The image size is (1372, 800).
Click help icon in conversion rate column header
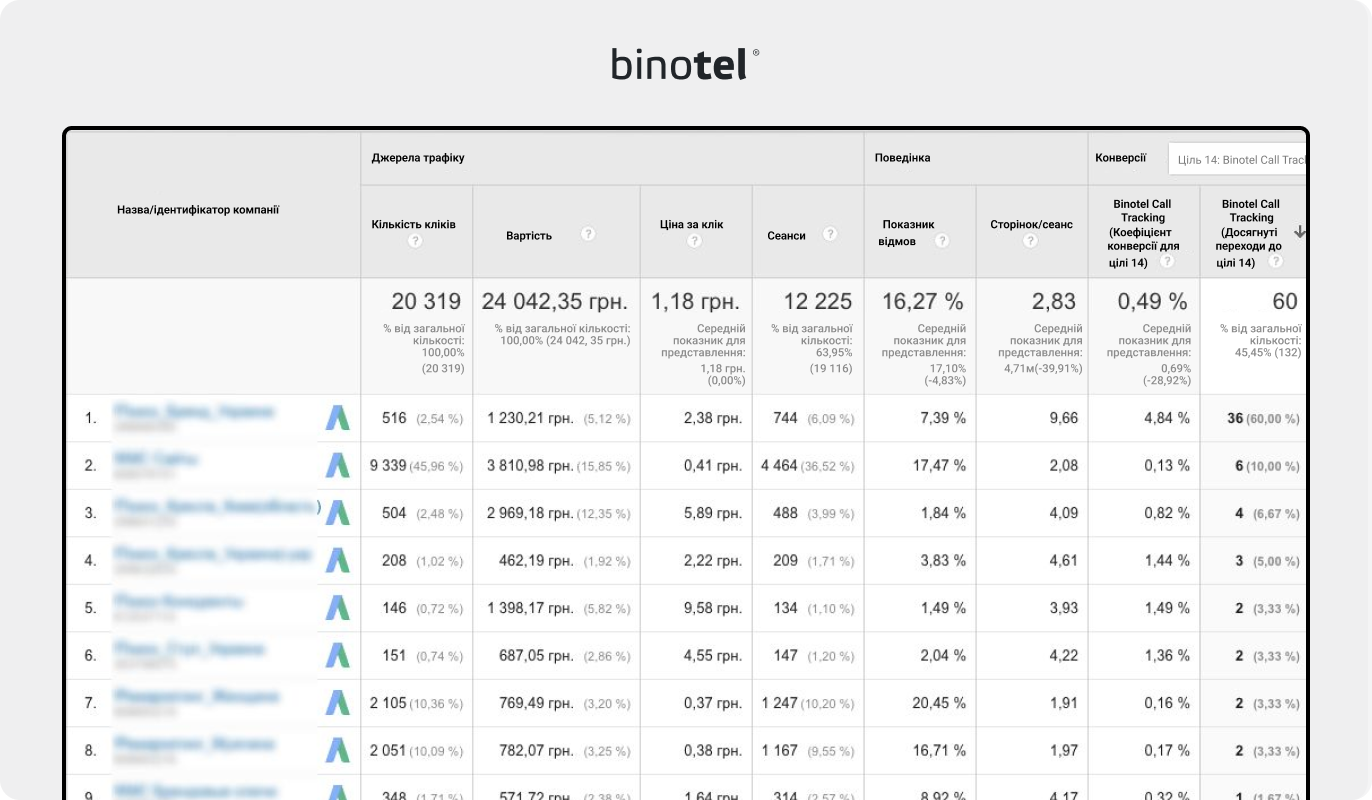1166,261
